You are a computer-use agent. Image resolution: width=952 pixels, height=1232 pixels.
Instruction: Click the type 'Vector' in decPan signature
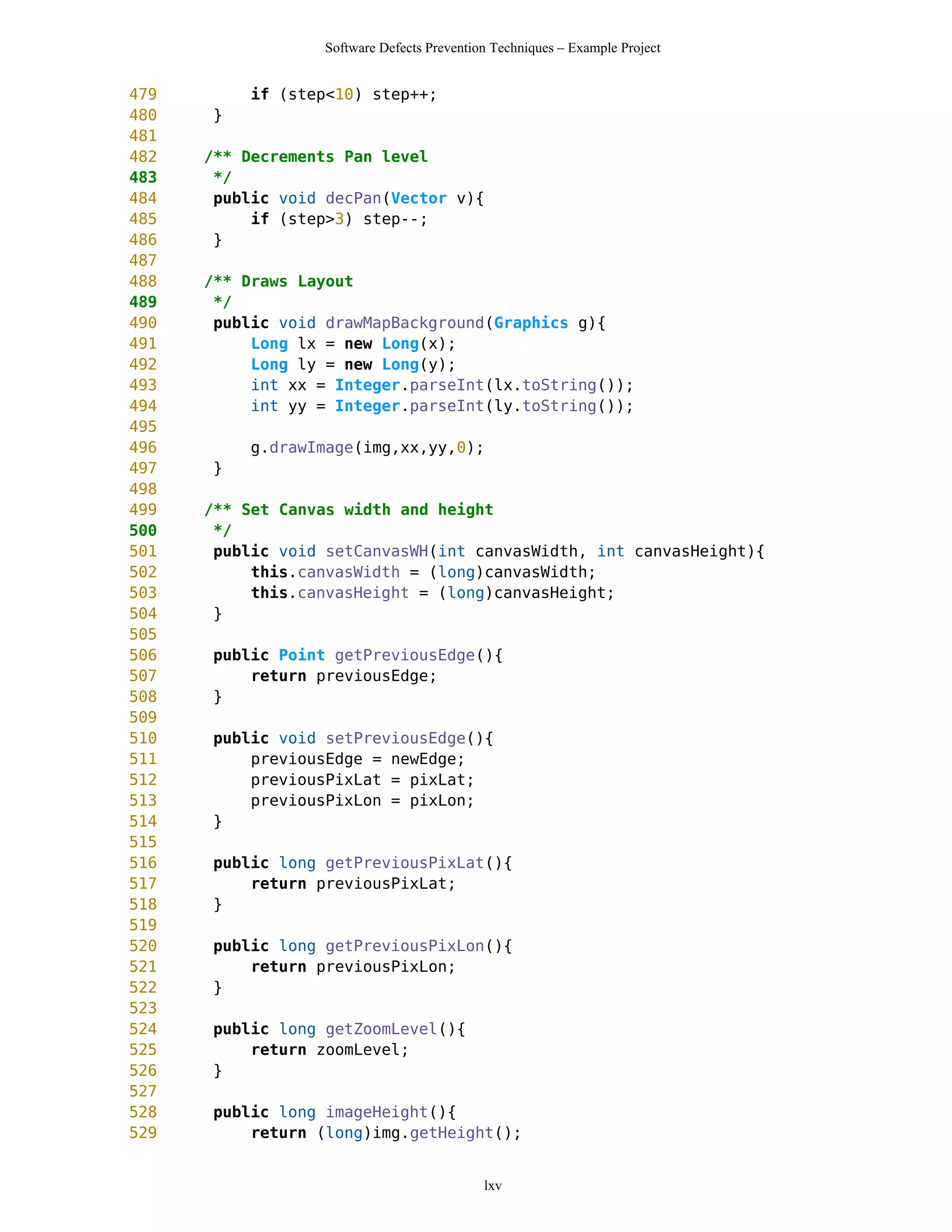[418, 198]
